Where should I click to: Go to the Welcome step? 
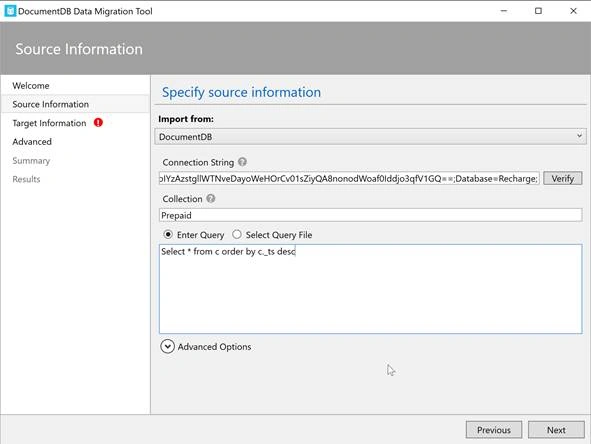[31, 86]
